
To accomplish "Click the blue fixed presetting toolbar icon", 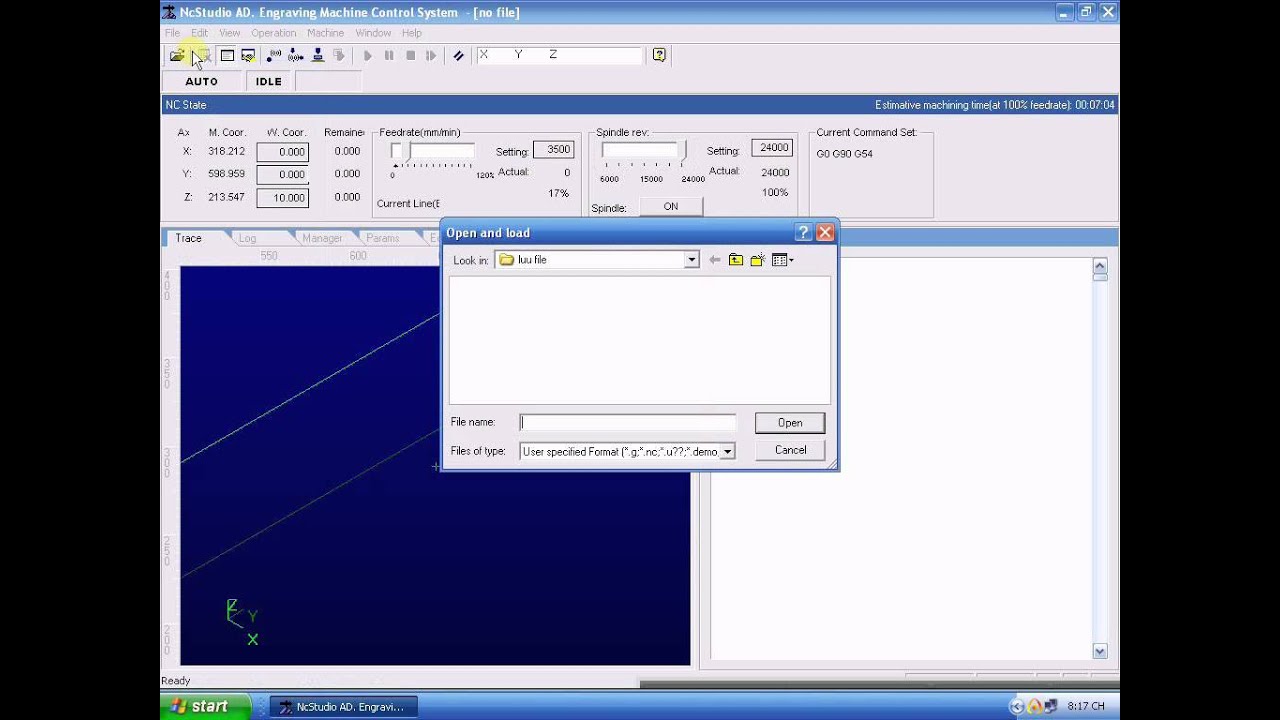I will pyautogui.click(x=318, y=56).
